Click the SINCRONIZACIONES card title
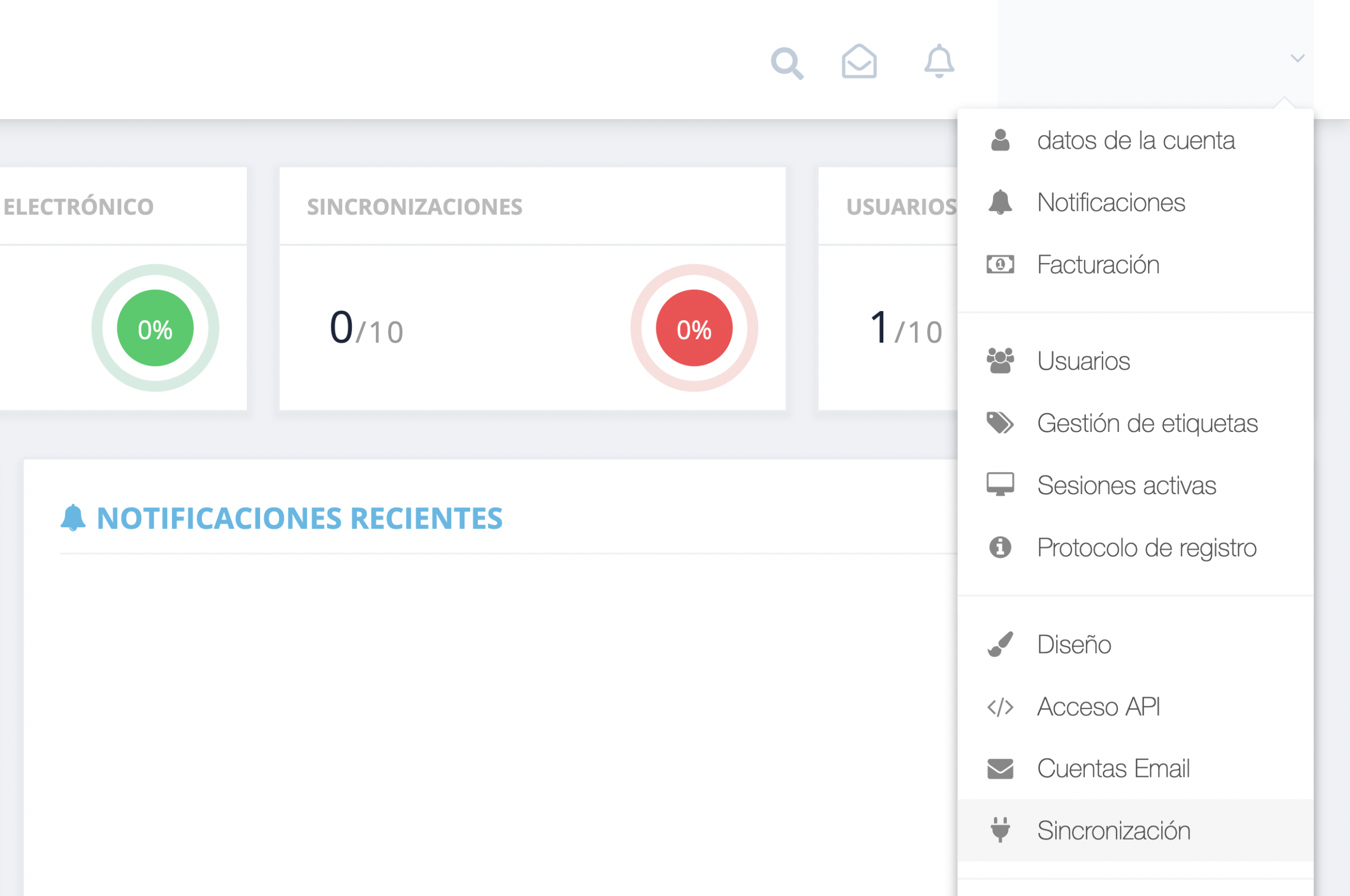The image size is (1350, 896). tap(415, 206)
